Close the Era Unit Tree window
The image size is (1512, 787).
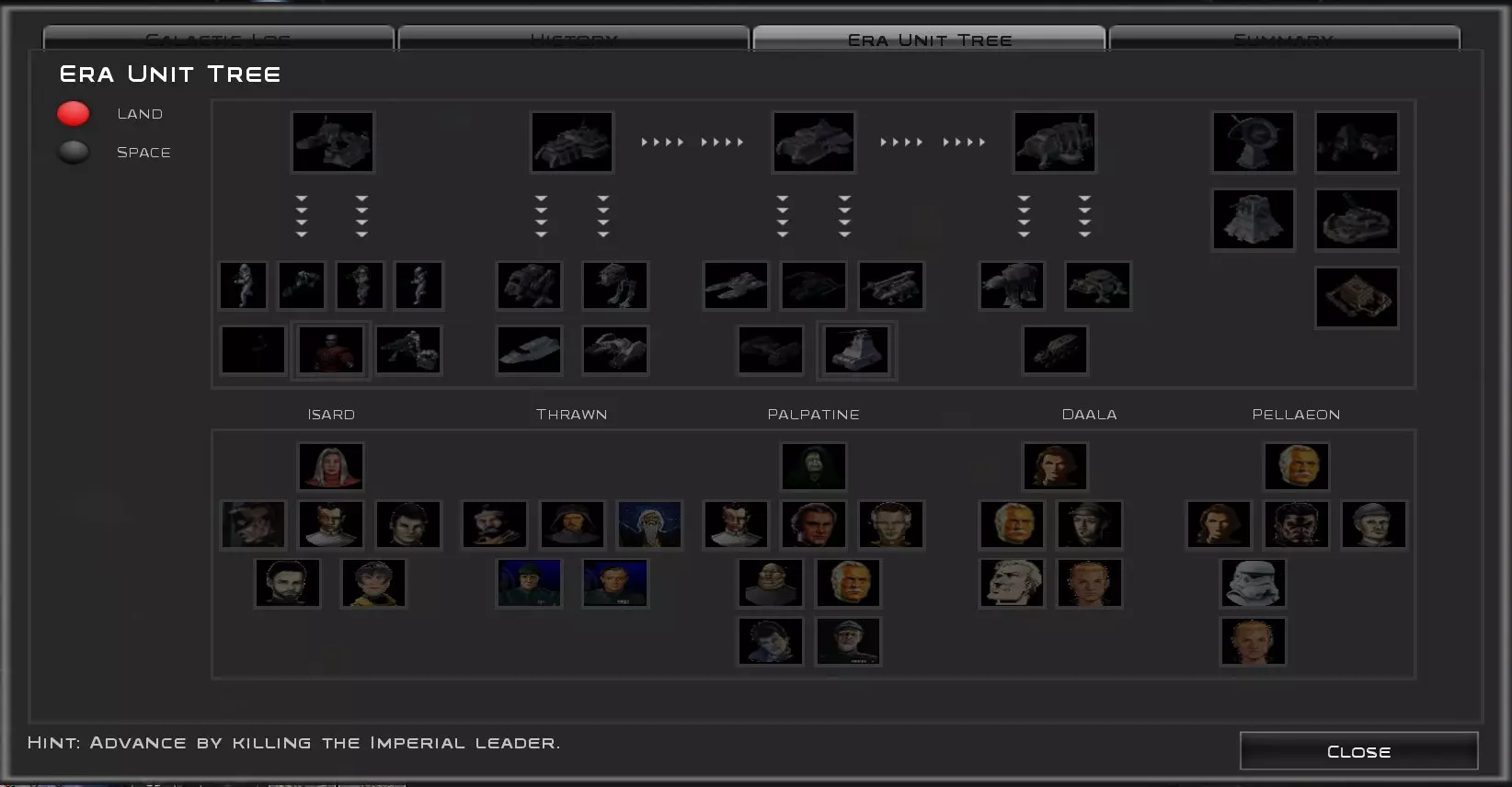(x=1358, y=751)
